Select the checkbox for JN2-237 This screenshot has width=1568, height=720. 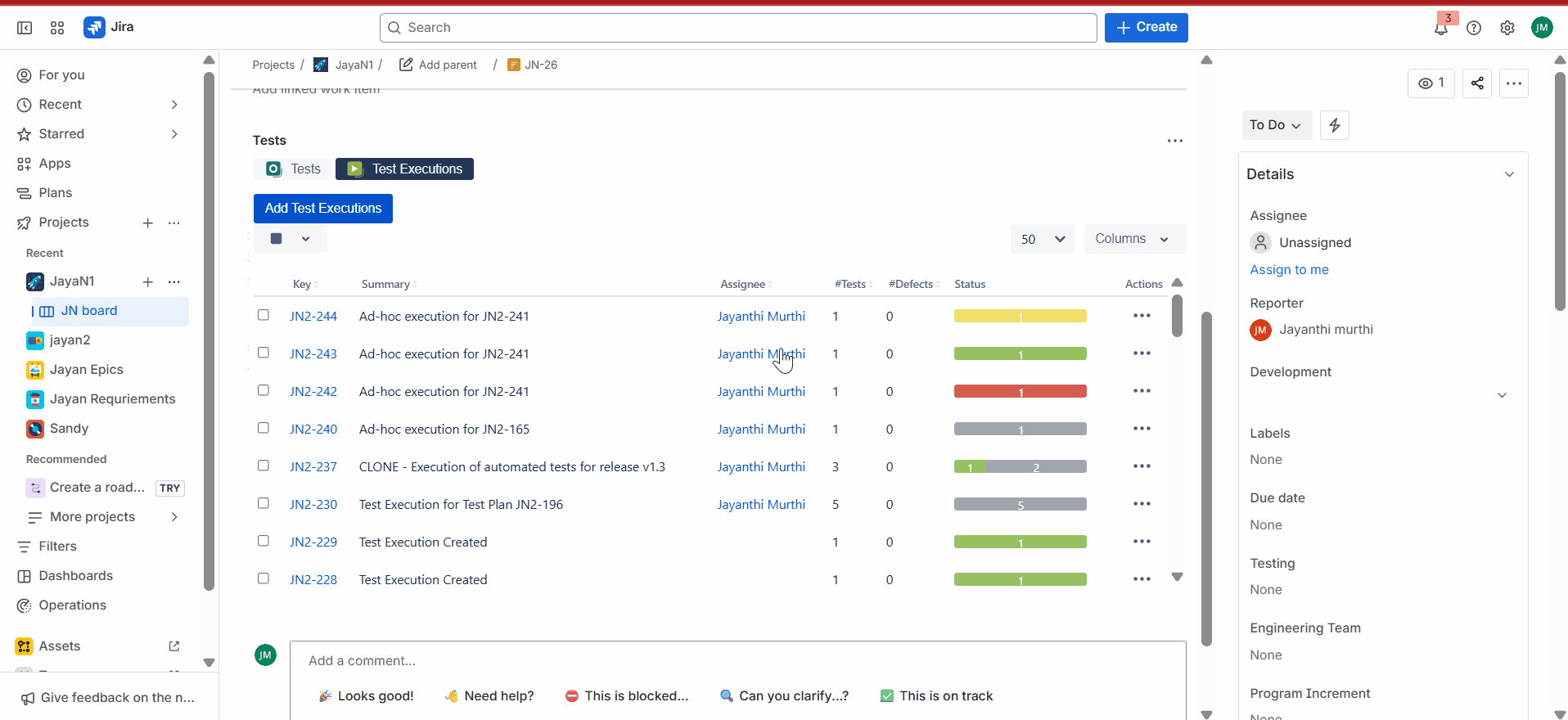click(x=264, y=466)
